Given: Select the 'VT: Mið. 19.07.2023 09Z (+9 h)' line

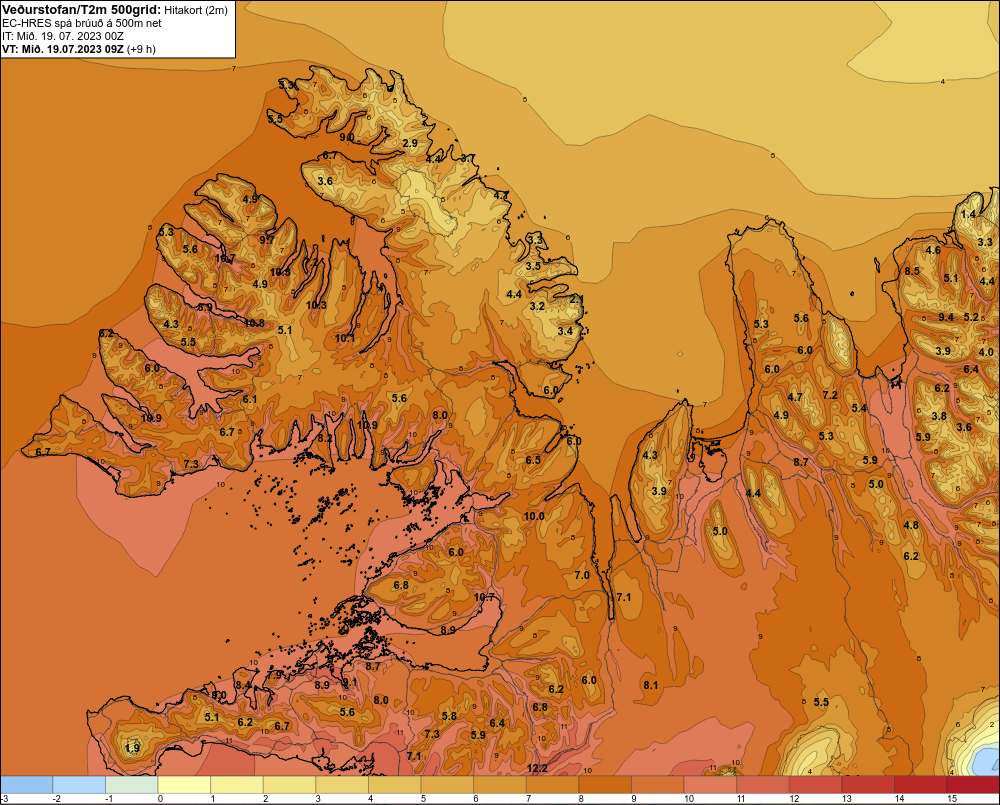Looking at the screenshot, I should pyautogui.click(x=78, y=49).
